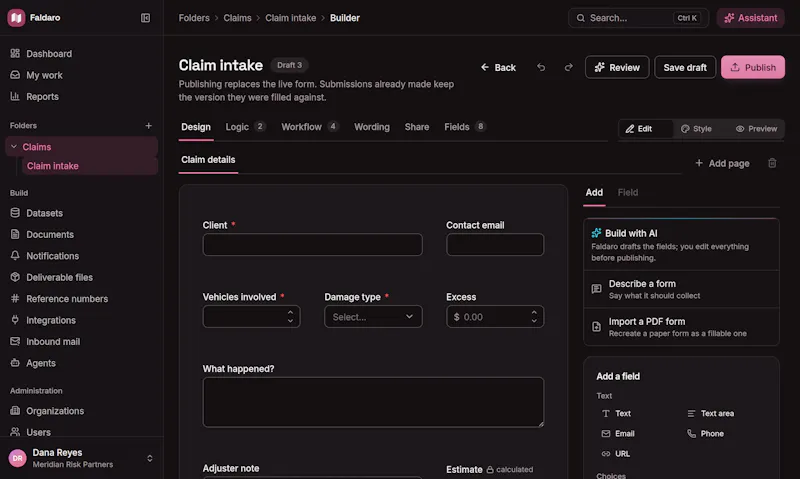Screen dimensions: 800x479
Task: Add a Text field
Action: pyautogui.click(x=616, y=414)
